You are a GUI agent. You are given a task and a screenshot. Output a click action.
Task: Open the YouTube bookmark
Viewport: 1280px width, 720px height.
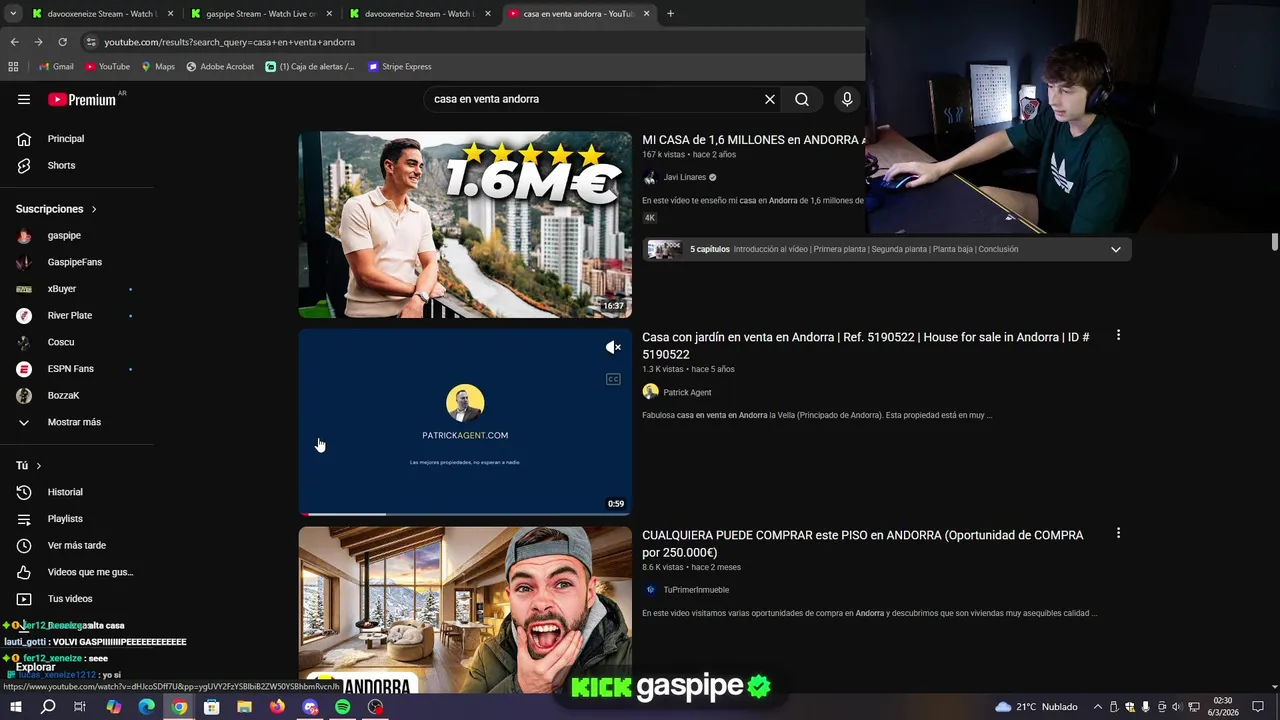[x=107, y=67]
